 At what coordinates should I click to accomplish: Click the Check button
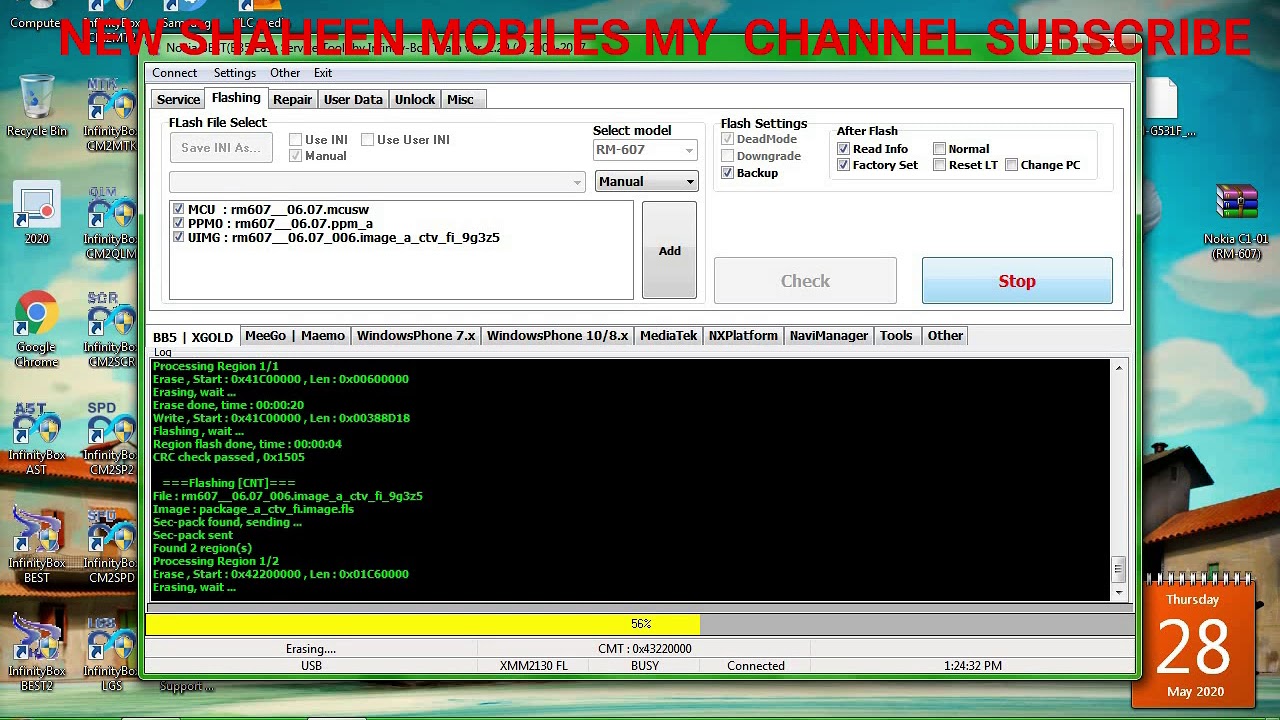pyautogui.click(x=805, y=281)
